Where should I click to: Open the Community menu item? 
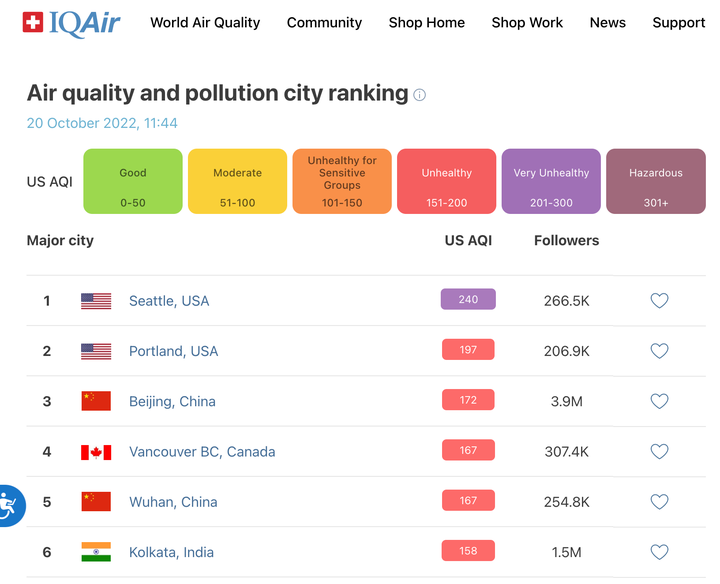pyautogui.click(x=324, y=22)
